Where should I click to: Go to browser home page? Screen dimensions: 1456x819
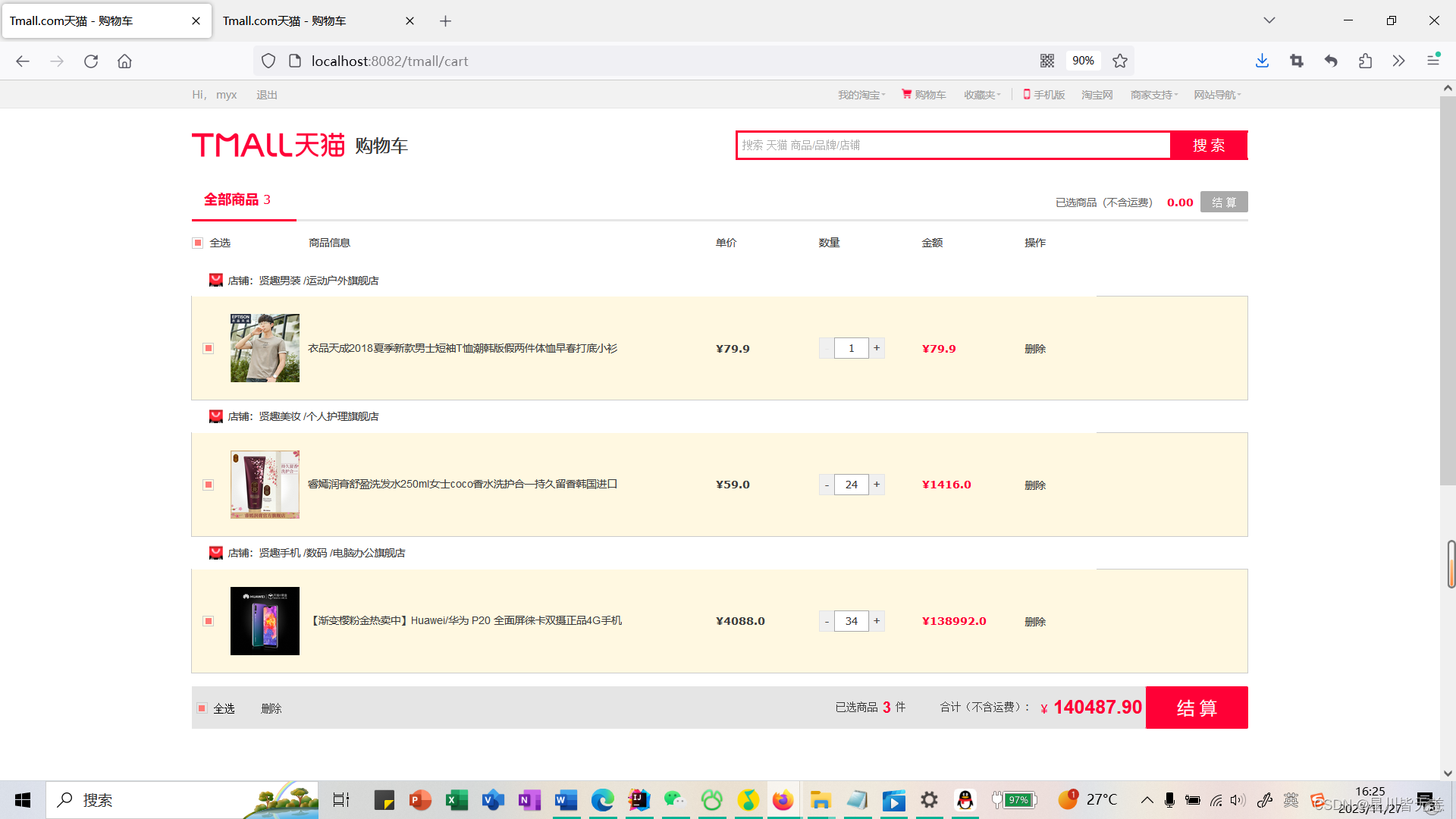click(x=124, y=61)
